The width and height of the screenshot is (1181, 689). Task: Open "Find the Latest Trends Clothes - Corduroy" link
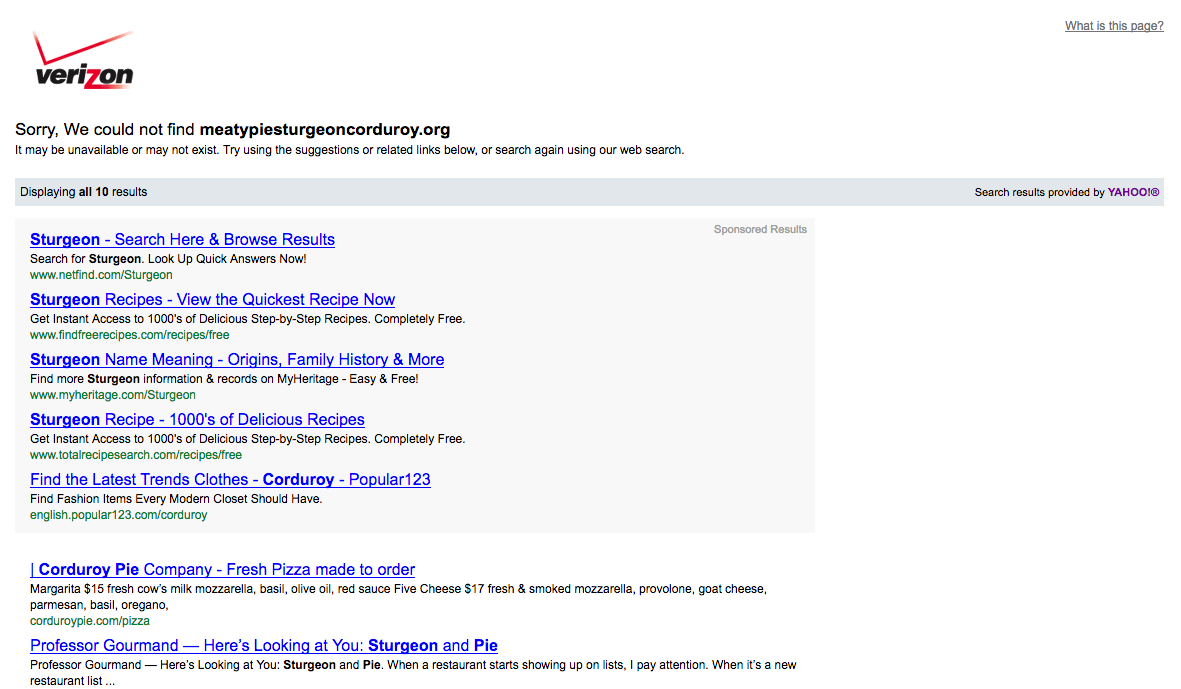pos(230,480)
